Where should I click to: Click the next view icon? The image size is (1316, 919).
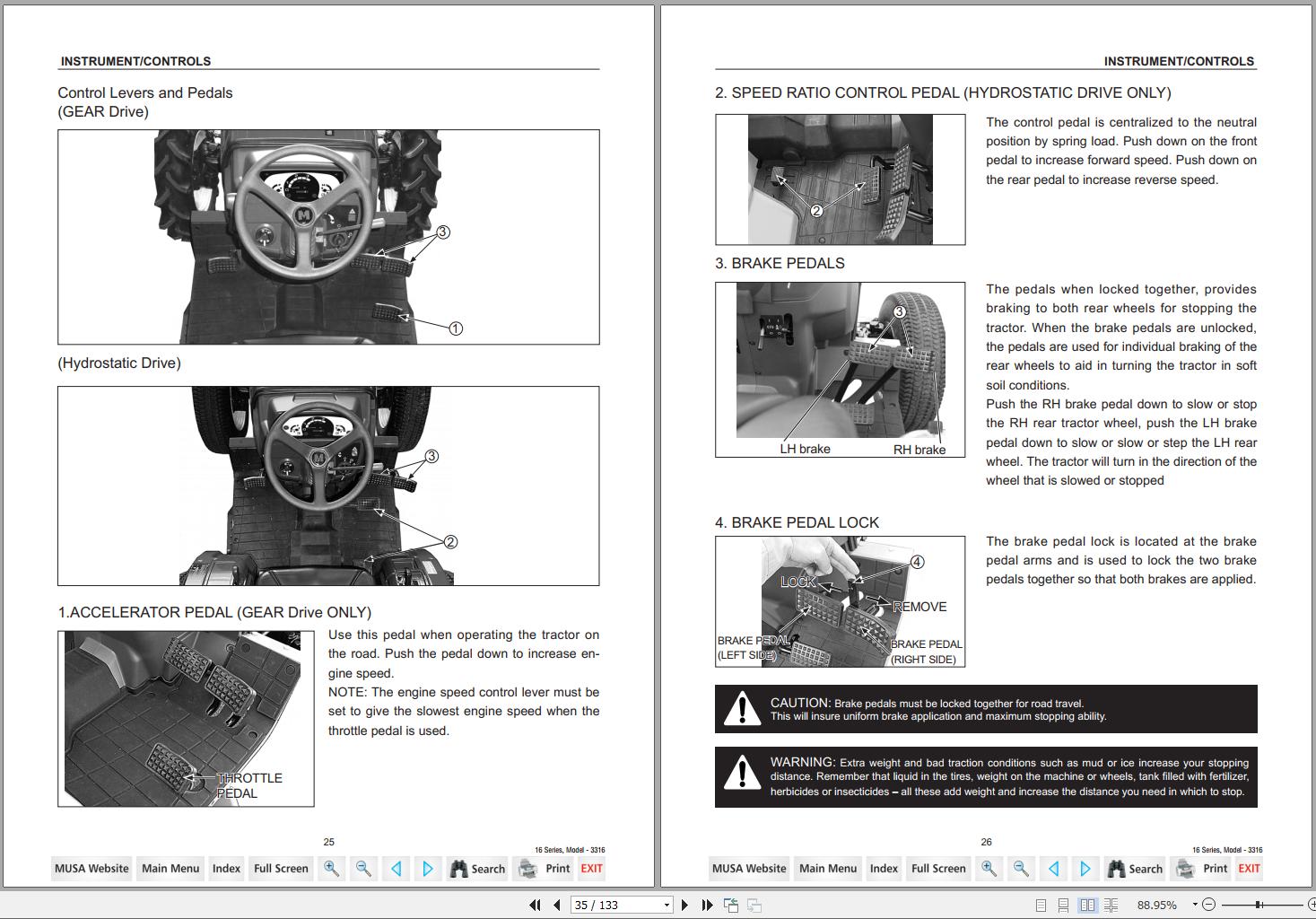click(x=754, y=905)
